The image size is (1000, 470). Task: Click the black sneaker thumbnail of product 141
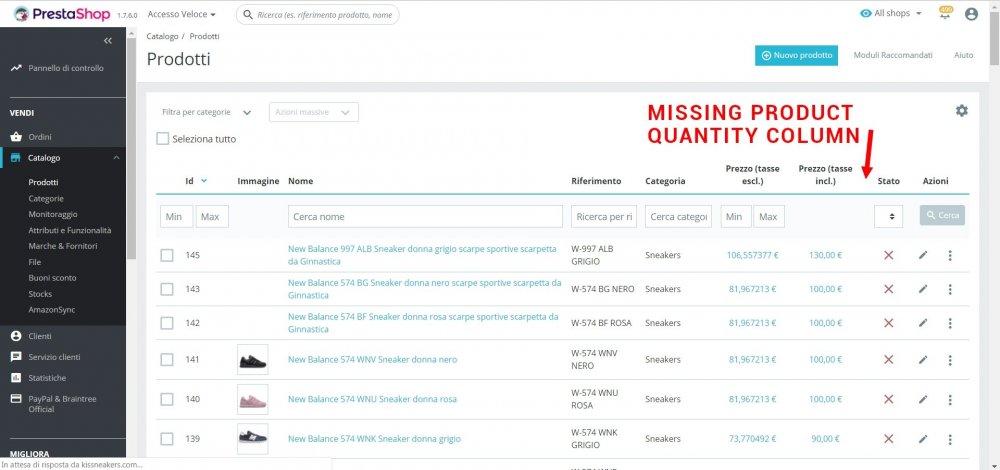[253, 360]
